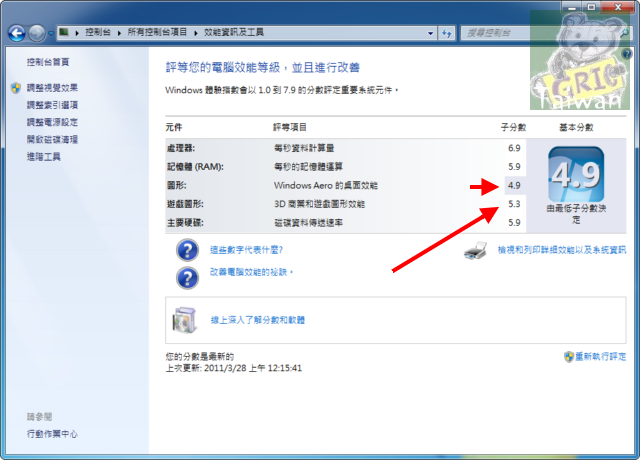Open 調整電源設定 in sidebar
The width and height of the screenshot is (640, 460).
52,122
